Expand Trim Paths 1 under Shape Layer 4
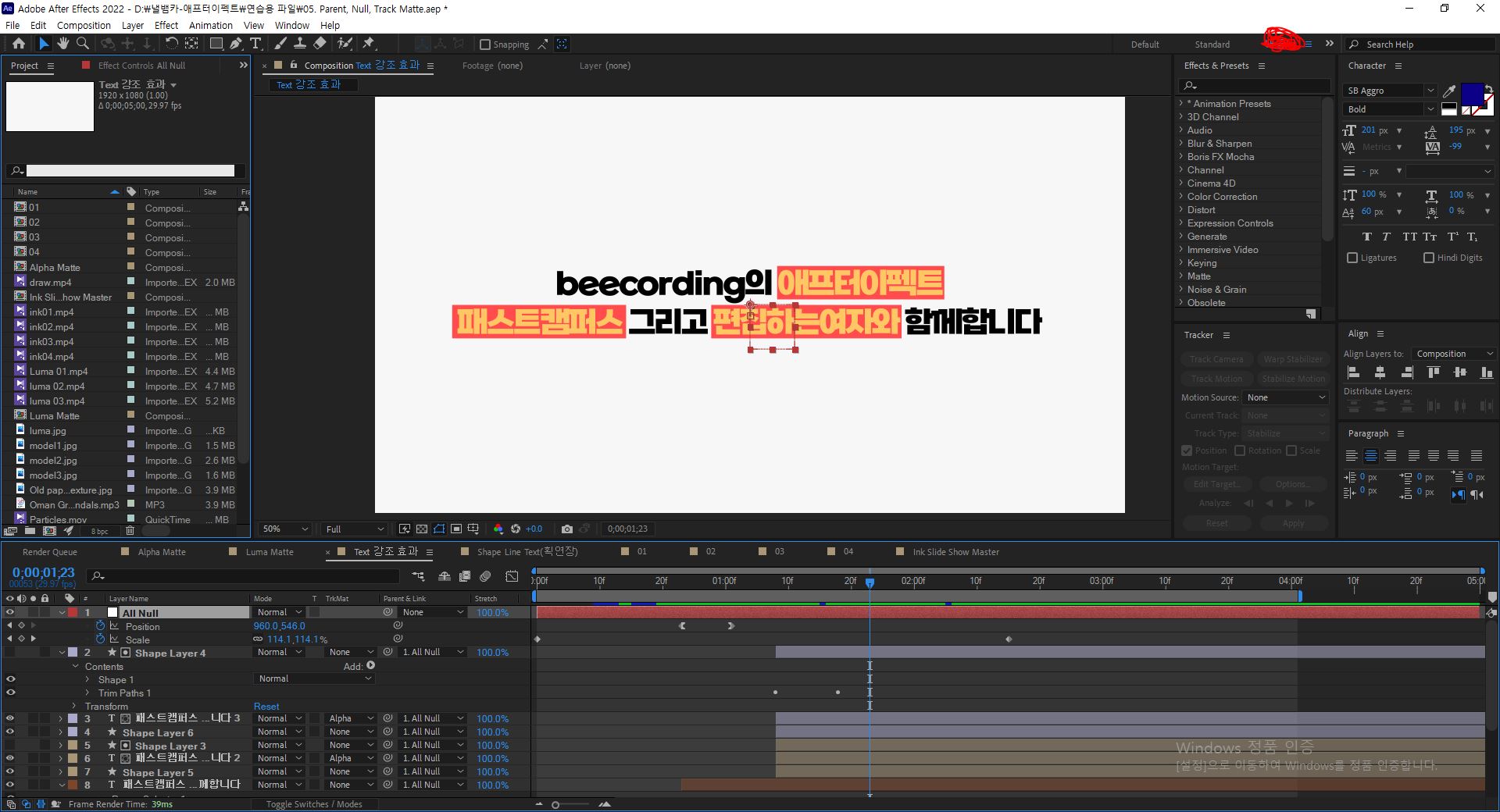Image resolution: width=1500 pixels, height=812 pixels. pos(87,693)
